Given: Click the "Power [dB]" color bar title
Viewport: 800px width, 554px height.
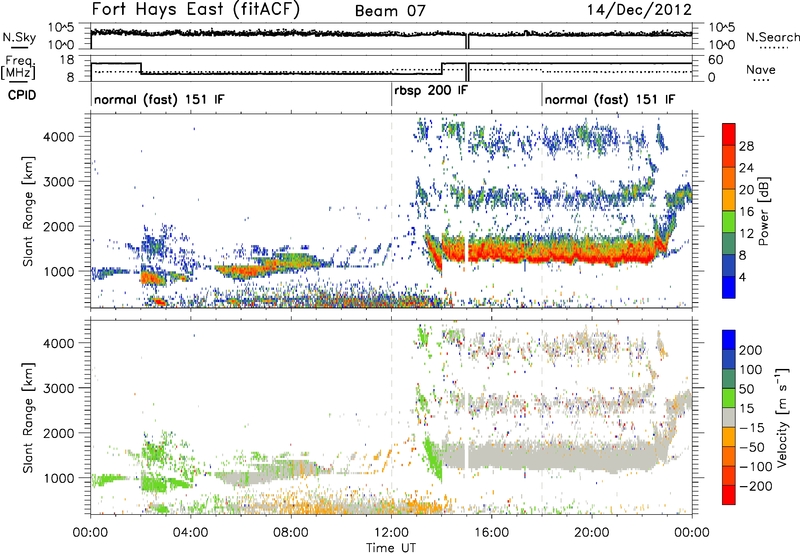Looking at the screenshot, I should 764,211.
